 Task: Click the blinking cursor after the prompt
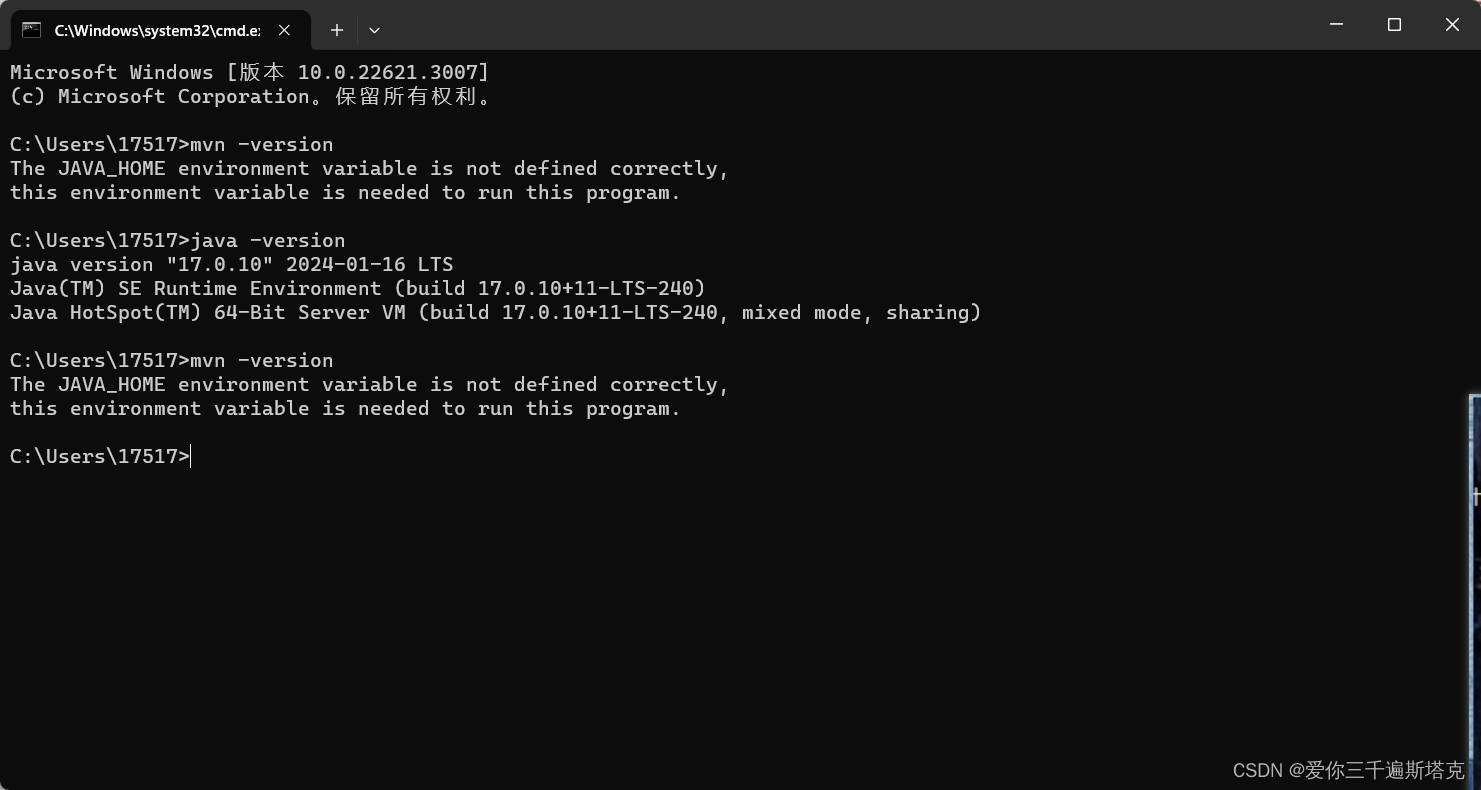tap(190, 456)
